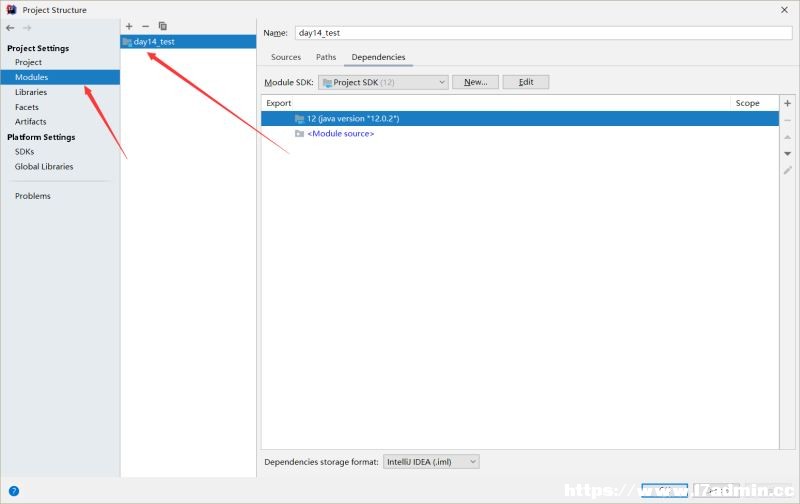Move dependency down with arrow icon

coord(788,154)
